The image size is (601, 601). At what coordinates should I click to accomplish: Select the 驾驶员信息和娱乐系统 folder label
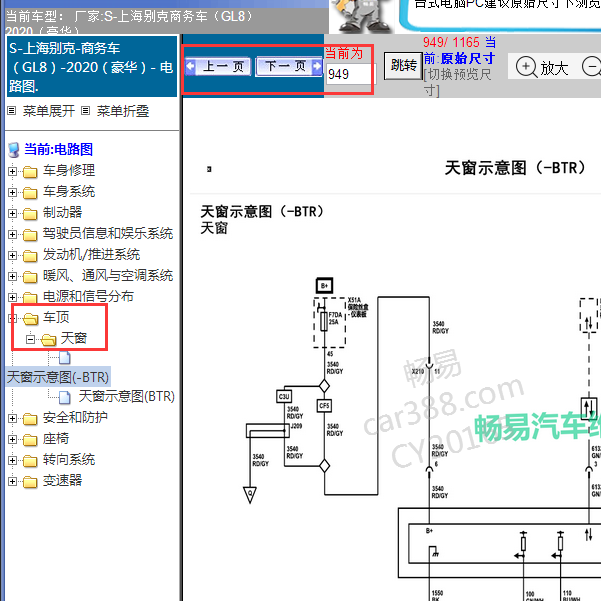108,233
